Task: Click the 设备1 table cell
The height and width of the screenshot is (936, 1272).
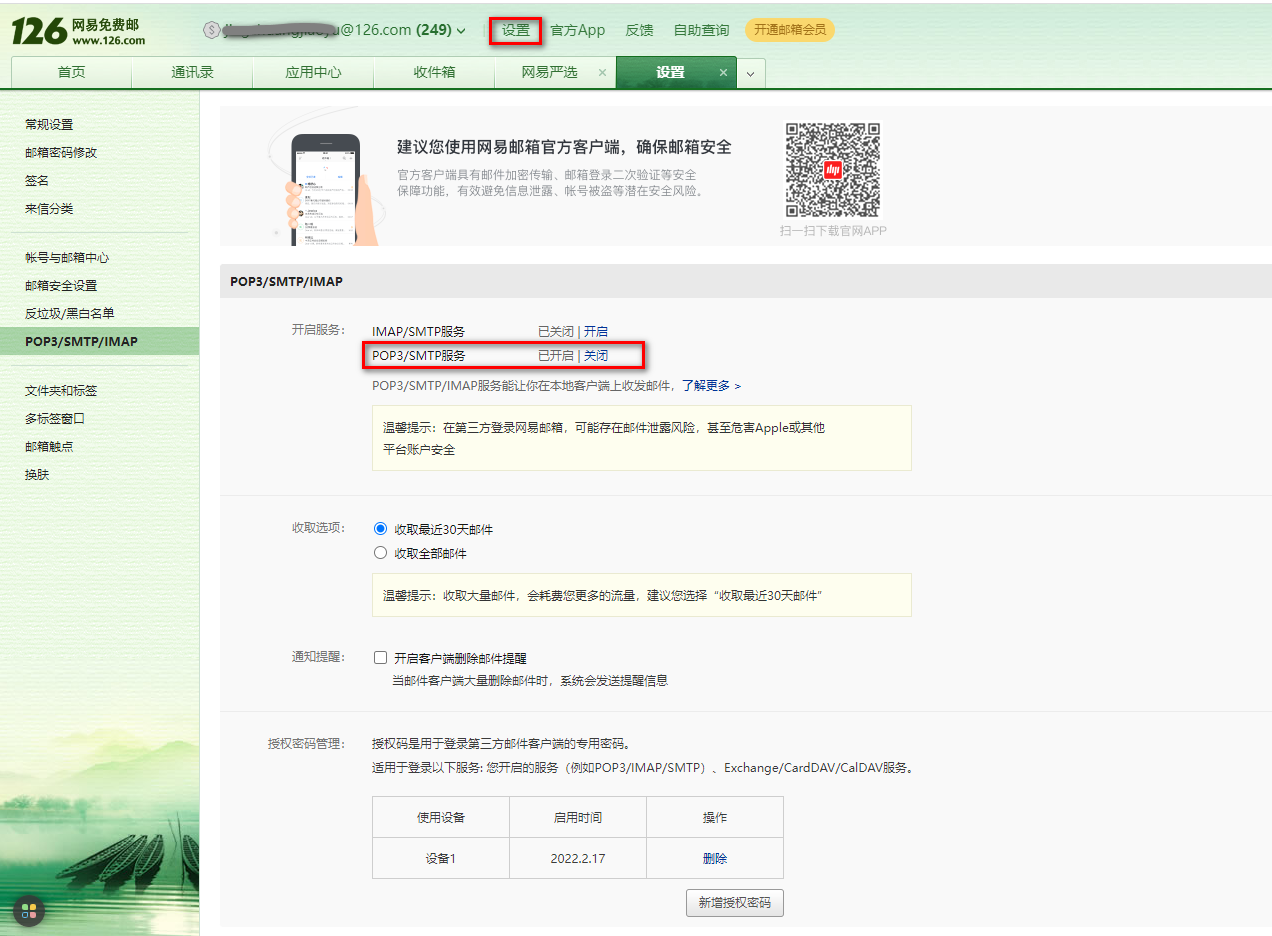Action: click(x=441, y=858)
